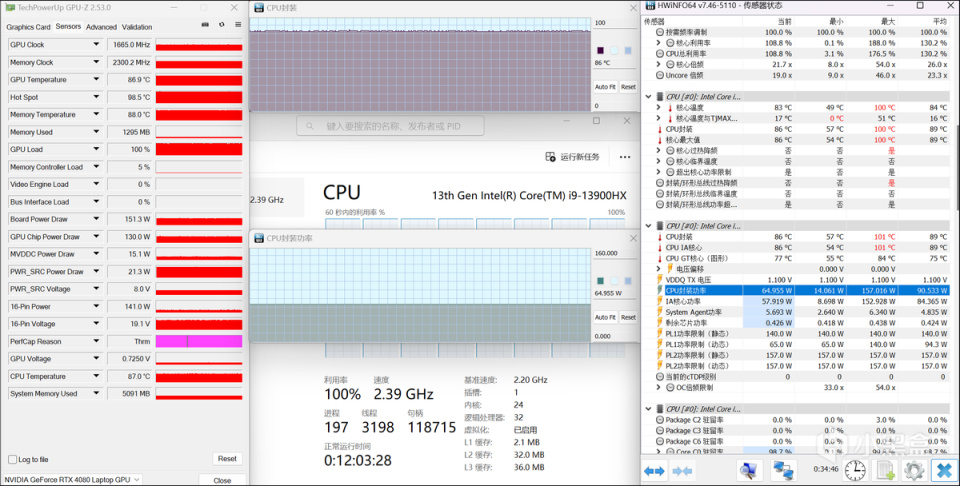
Task: Enable Log to file checkbox
Action: [x=12, y=459]
